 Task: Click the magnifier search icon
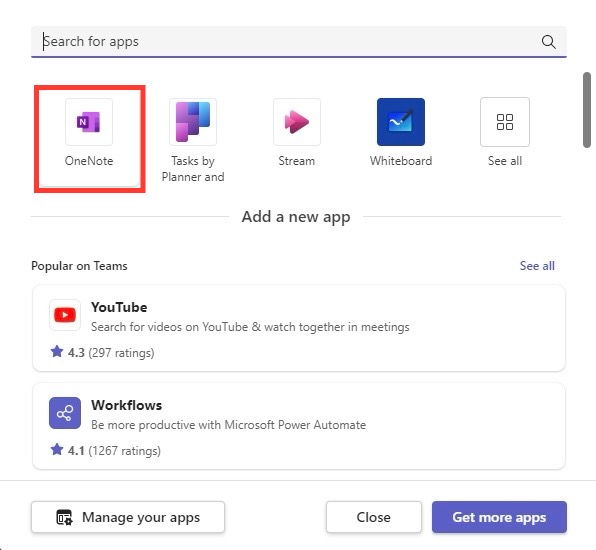coord(548,42)
